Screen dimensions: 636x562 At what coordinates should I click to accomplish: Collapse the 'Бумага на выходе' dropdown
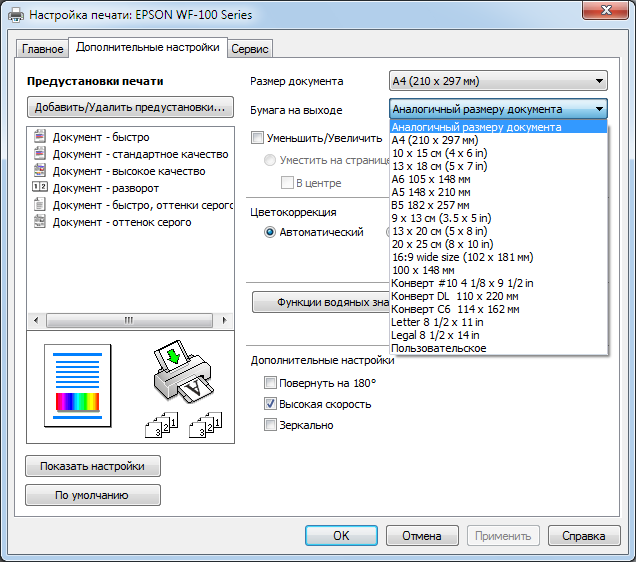point(498,109)
